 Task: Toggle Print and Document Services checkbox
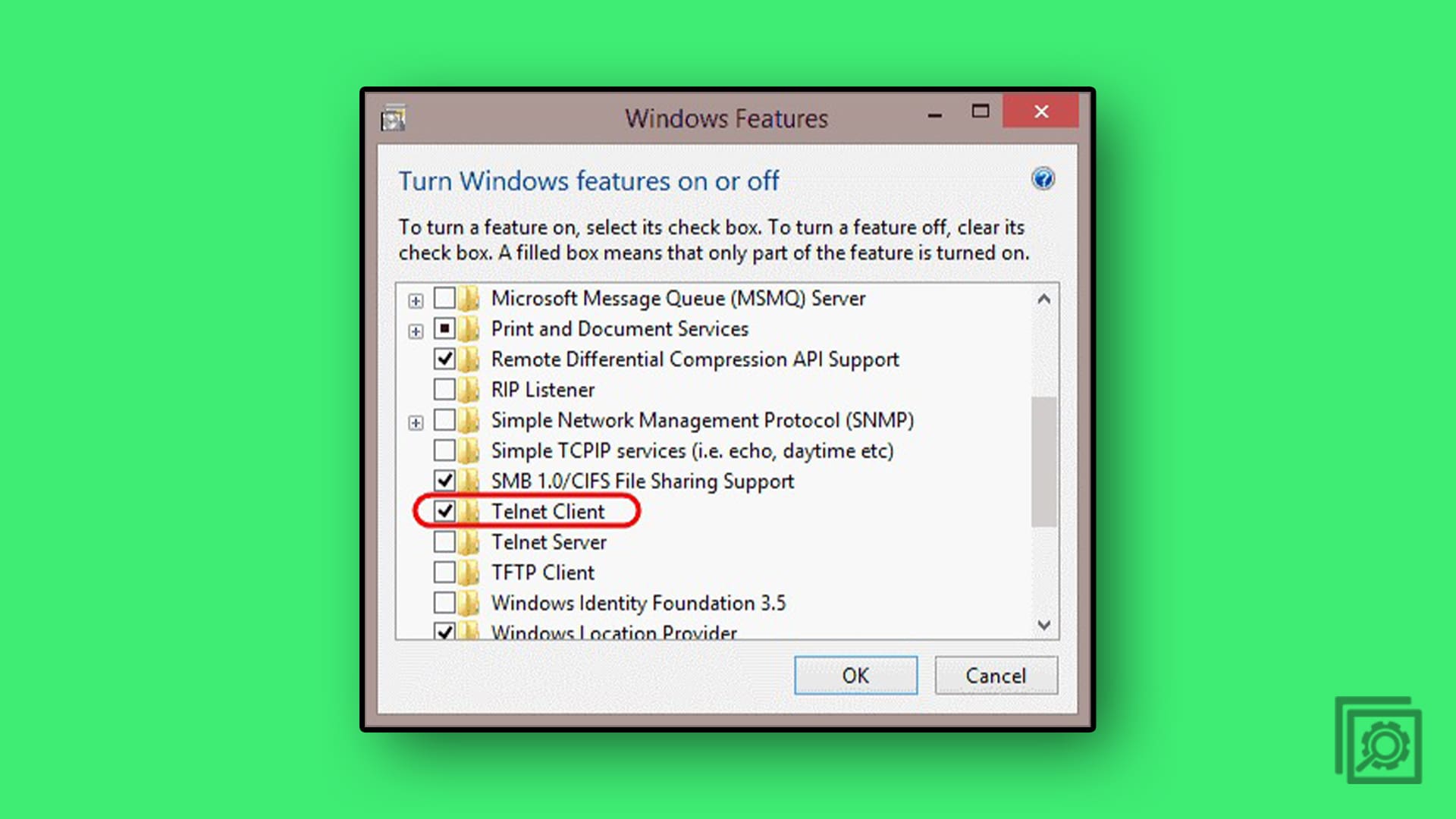click(x=444, y=328)
